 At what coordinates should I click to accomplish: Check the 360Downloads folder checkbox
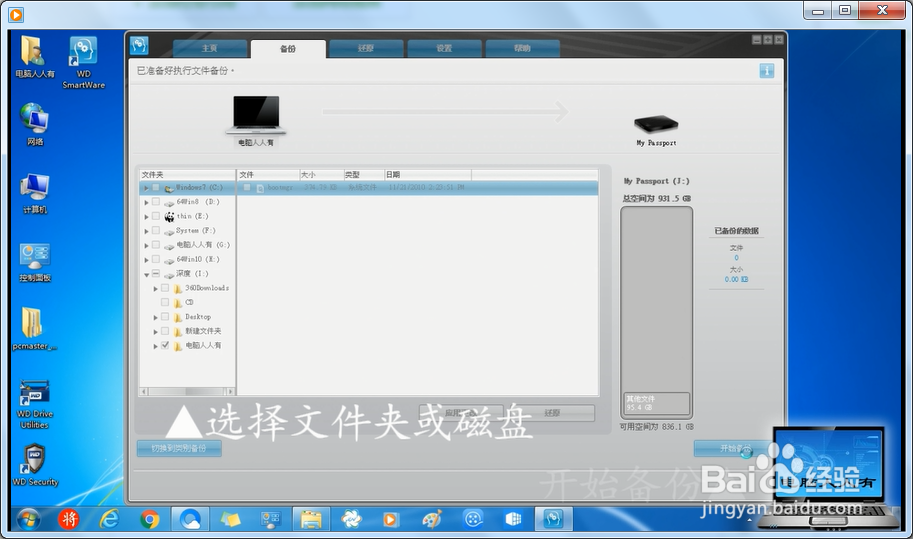pyautogui.click(x=165, y=288)
